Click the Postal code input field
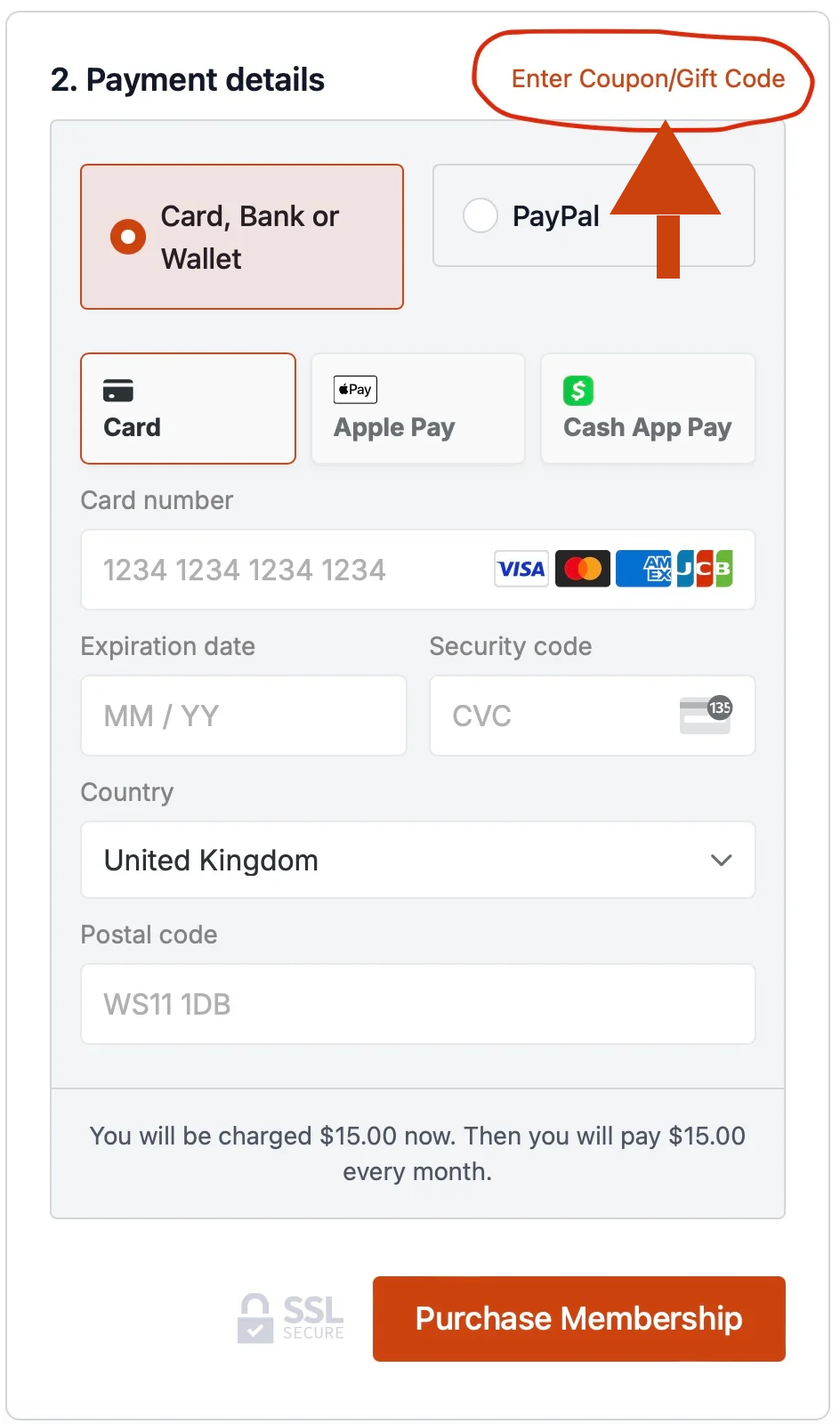Screen dimensions: 840x1424 pyautogui.click(x=417, y=1004)
